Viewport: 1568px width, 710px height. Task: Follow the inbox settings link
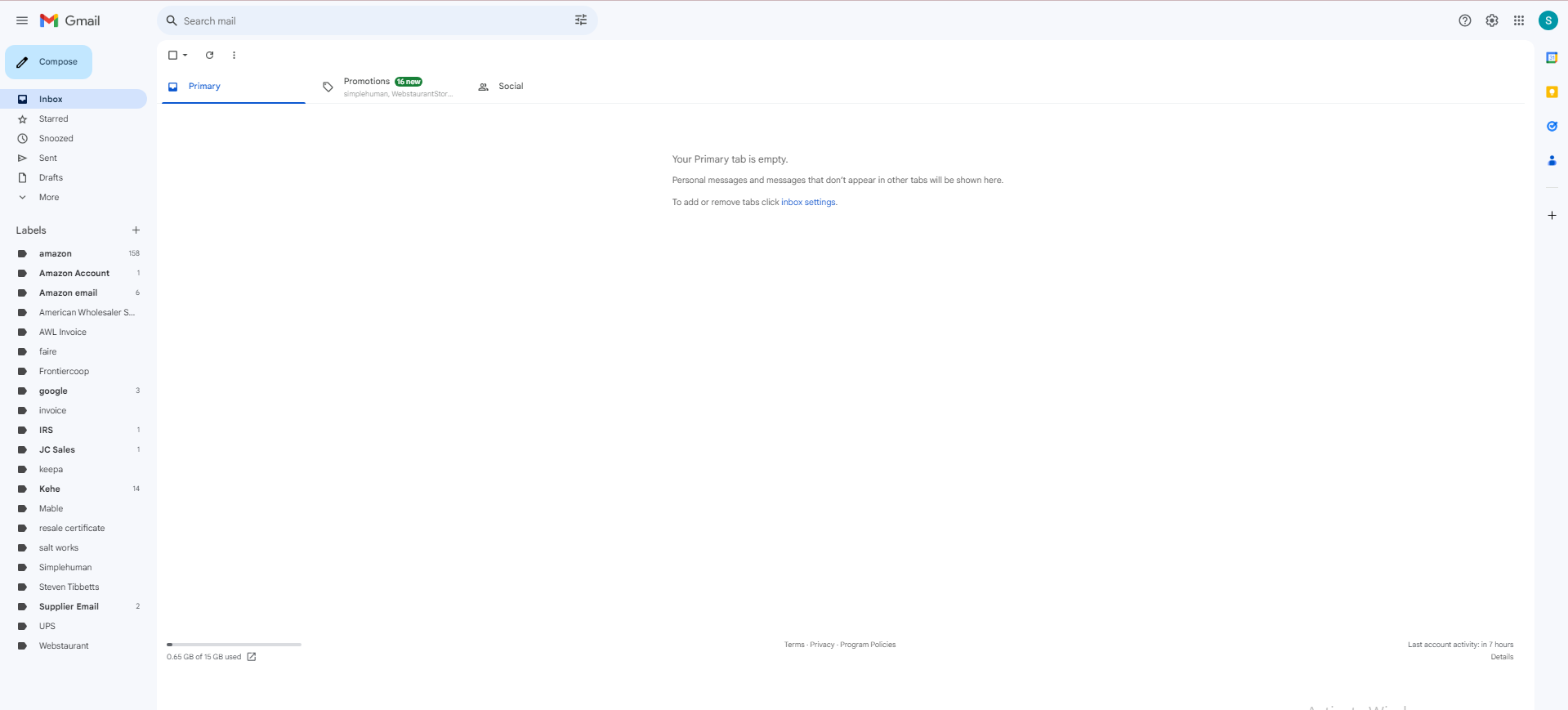808,202
